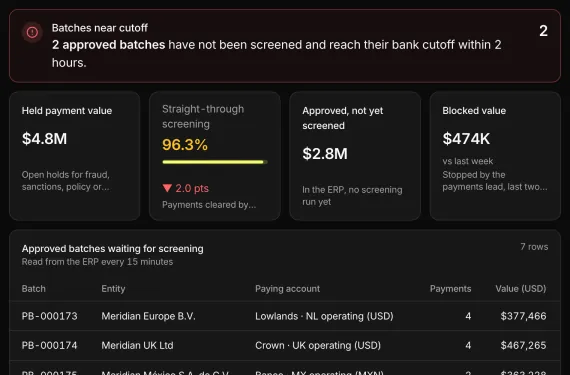Sort table by Batch column header

pos(33,289)
